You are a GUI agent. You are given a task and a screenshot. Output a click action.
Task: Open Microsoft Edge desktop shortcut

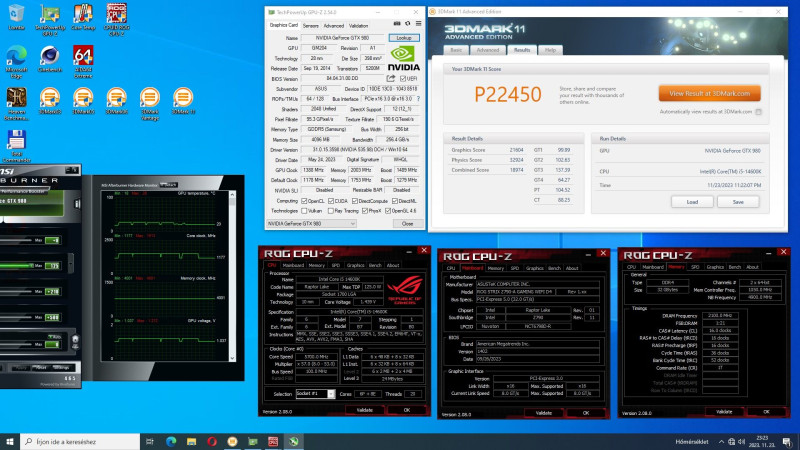(x=16, y=62)
